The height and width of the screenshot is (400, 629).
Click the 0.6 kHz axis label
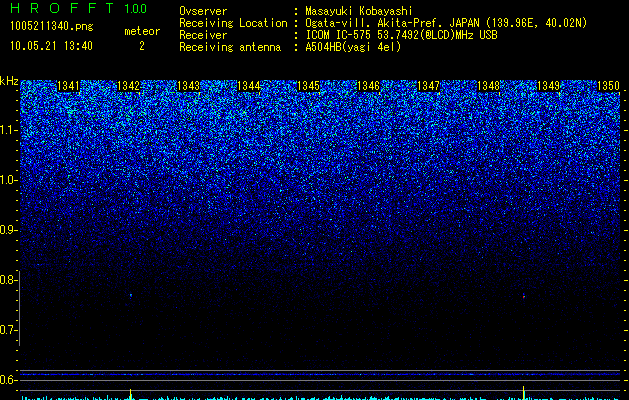8,380
